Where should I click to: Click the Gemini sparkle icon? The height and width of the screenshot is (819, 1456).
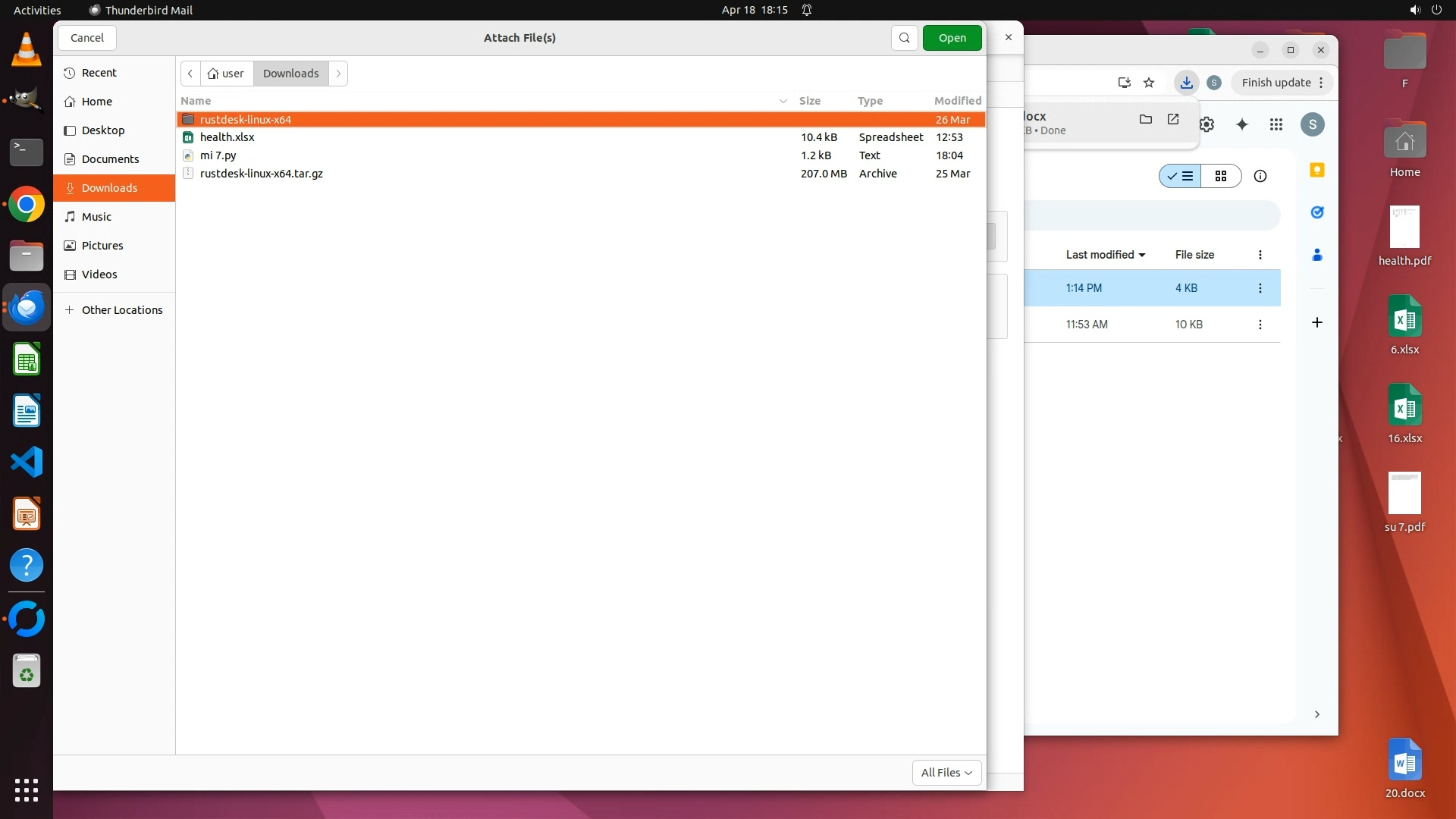point(1241,124)
